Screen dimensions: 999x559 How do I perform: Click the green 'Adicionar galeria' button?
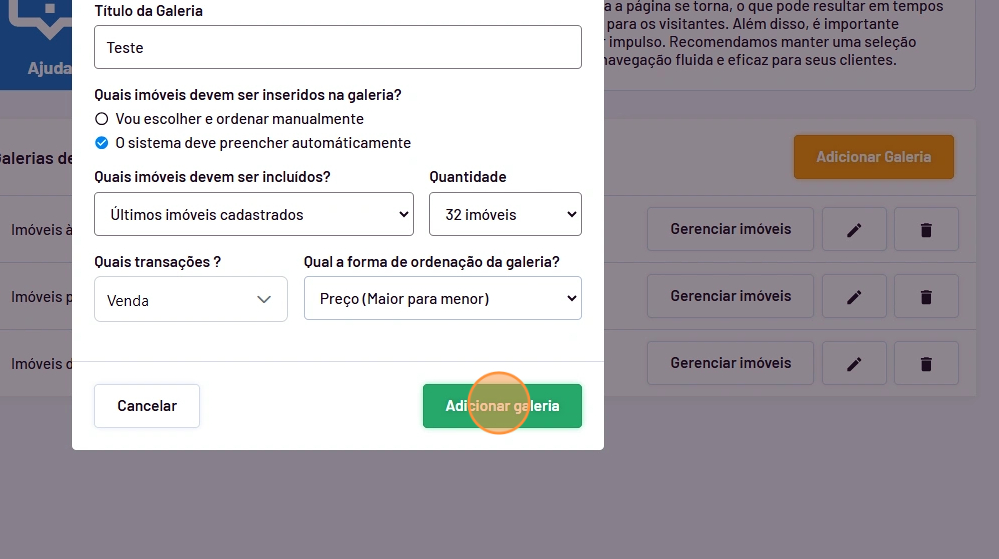[502, 406]
